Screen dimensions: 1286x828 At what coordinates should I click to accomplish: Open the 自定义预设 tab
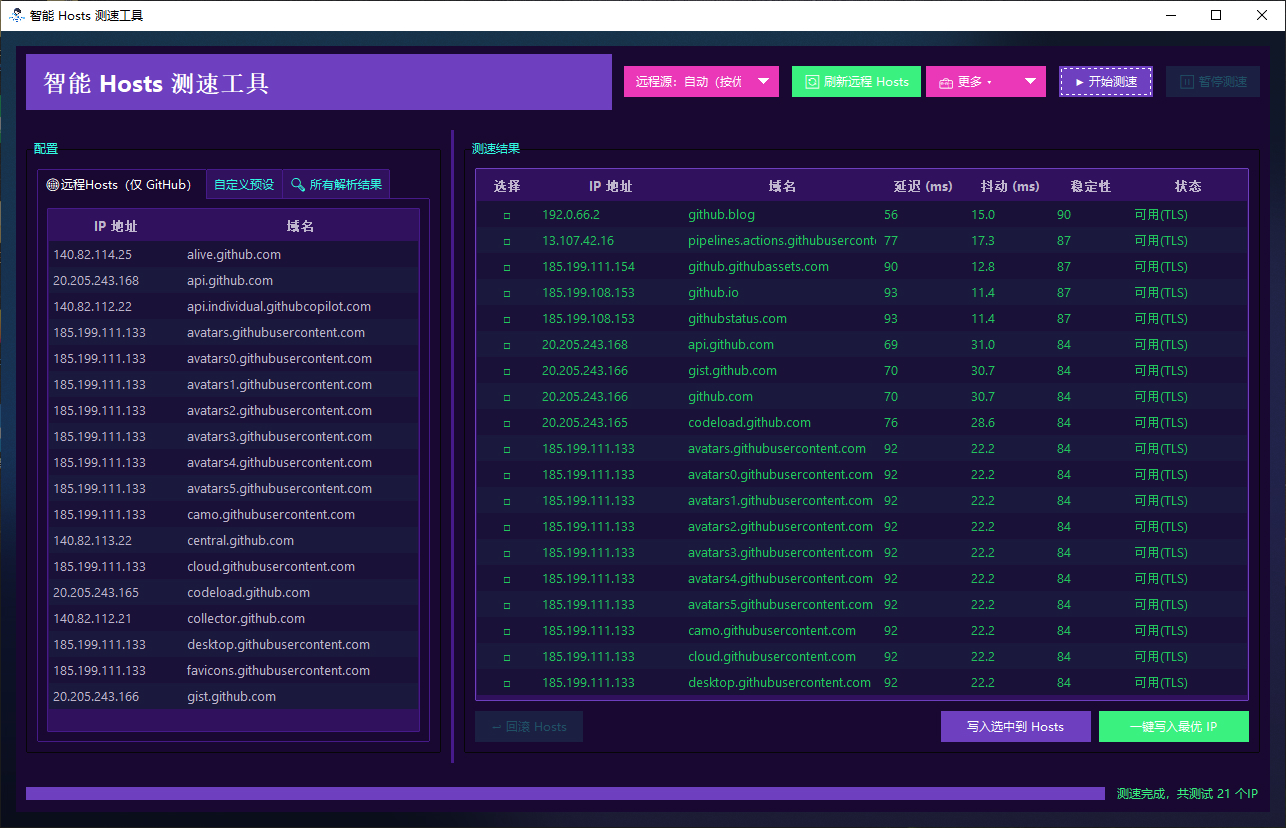point(244,184)
